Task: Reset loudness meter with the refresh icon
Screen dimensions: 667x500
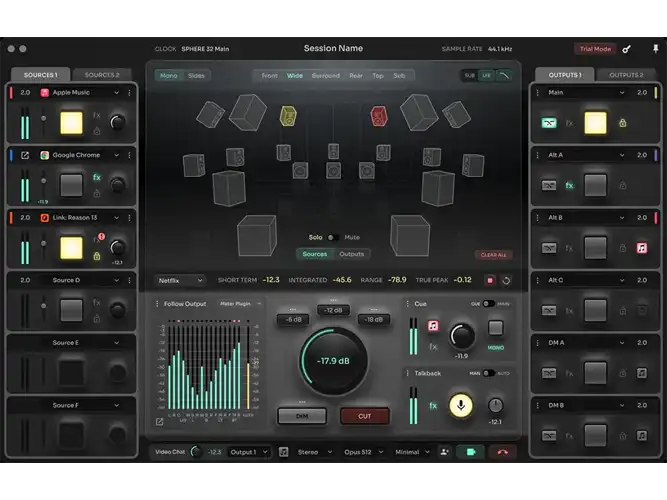Action: pos(506,280)
